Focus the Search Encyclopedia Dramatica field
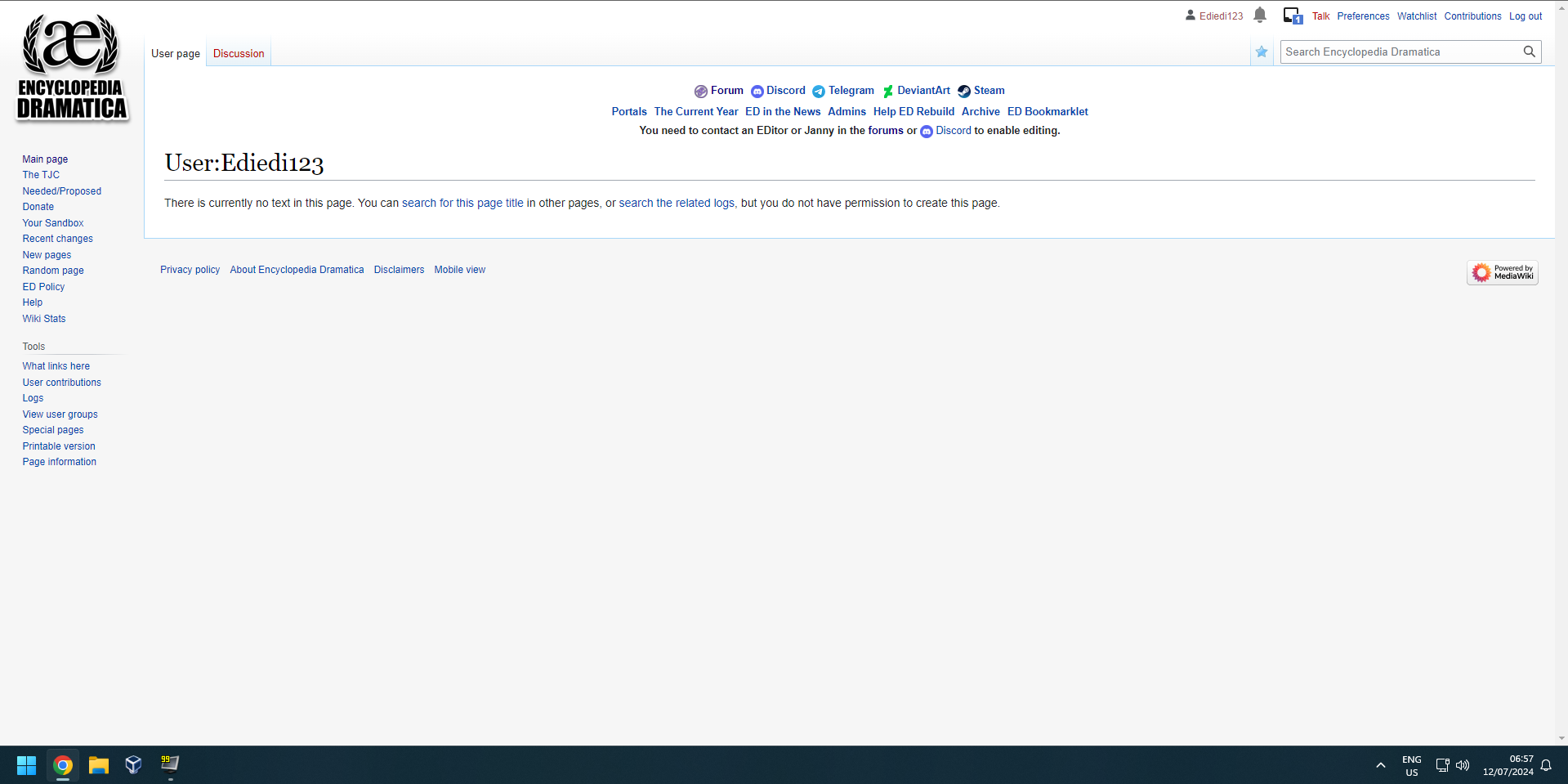Screen dimensions: 1568x784 [x=1399, y=52]
